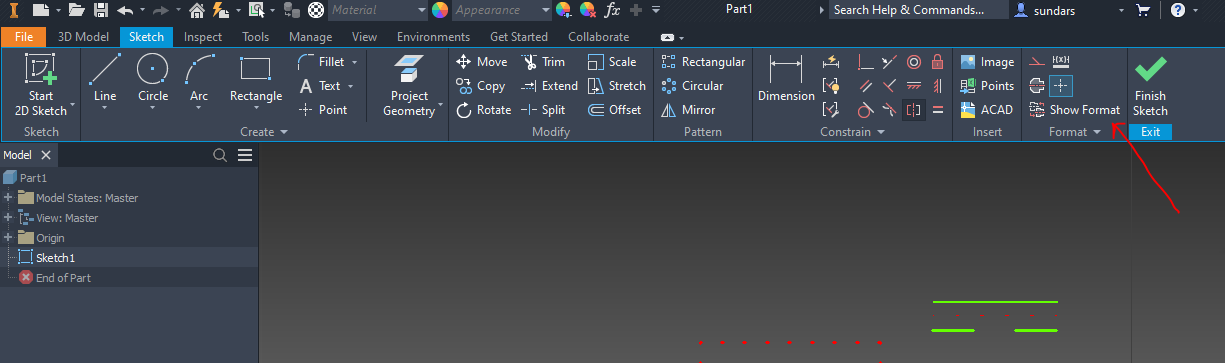The width and height of the screenshot is (1225, 363).
Task: Switch to Inspect tab
Action: click(203, 37)
